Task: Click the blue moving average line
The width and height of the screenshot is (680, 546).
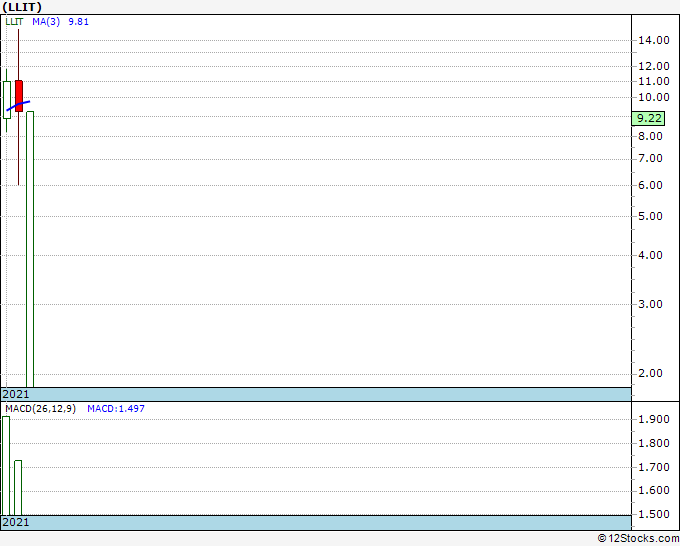Action: (18, 106)
